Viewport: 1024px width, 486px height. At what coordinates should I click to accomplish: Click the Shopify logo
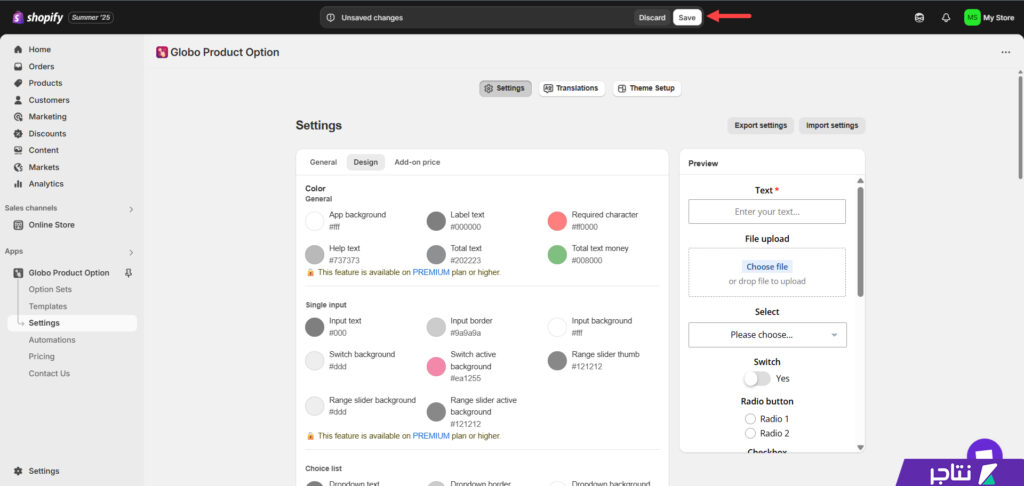click(x=37, y=18)
